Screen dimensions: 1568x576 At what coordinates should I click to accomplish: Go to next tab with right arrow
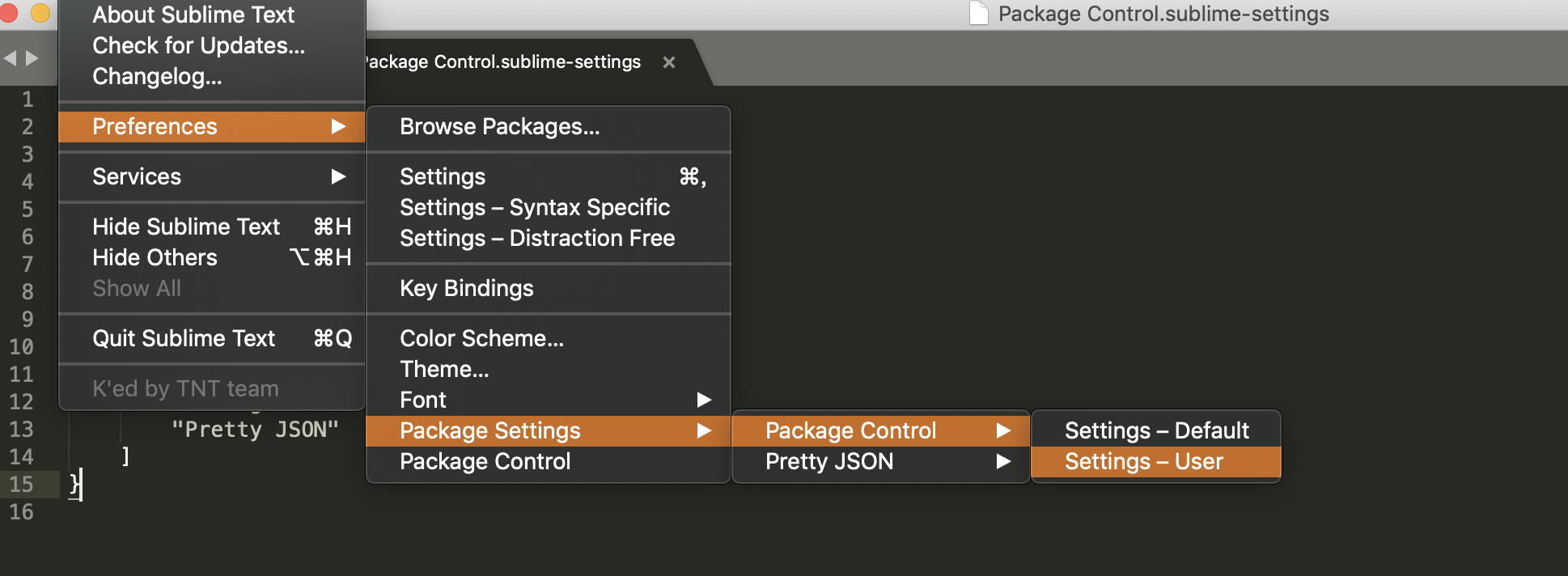pos(32,58)
